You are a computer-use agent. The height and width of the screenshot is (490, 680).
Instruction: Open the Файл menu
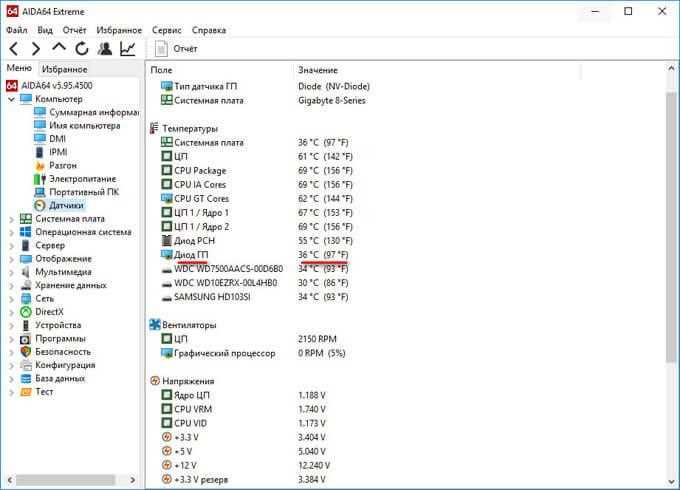[x=17, y=30]
